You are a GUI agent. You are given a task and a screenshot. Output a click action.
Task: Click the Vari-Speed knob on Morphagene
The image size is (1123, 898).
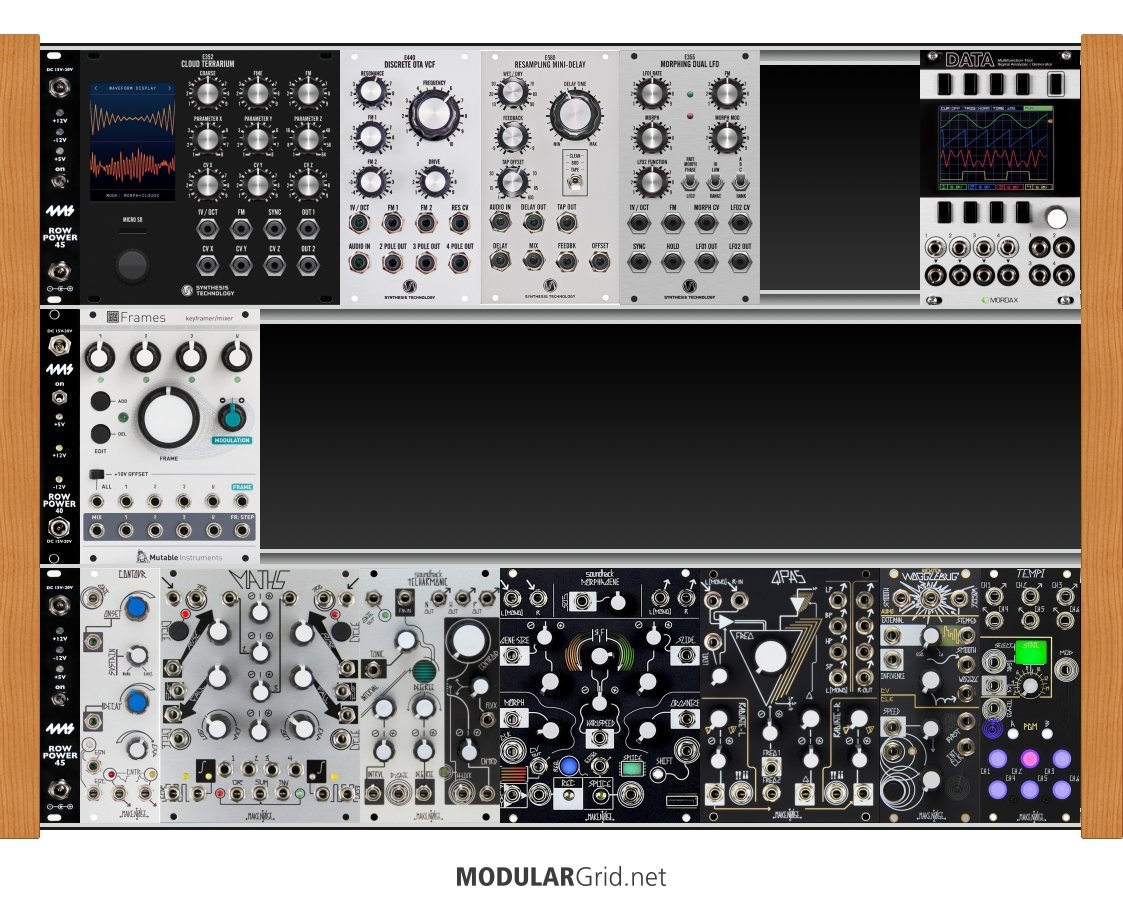click(x=599, y=654)
